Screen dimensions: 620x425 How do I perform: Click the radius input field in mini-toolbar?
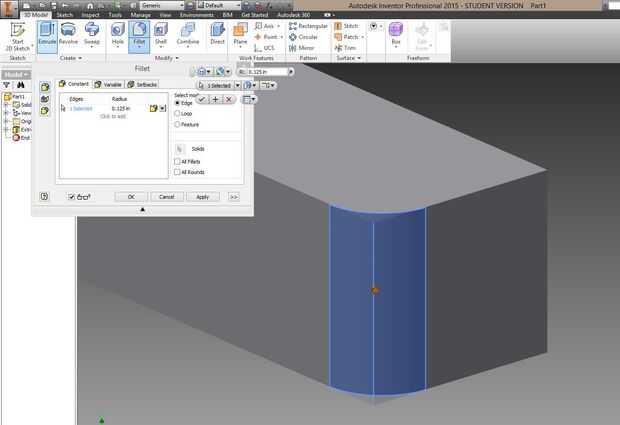(x=268, y=72)
